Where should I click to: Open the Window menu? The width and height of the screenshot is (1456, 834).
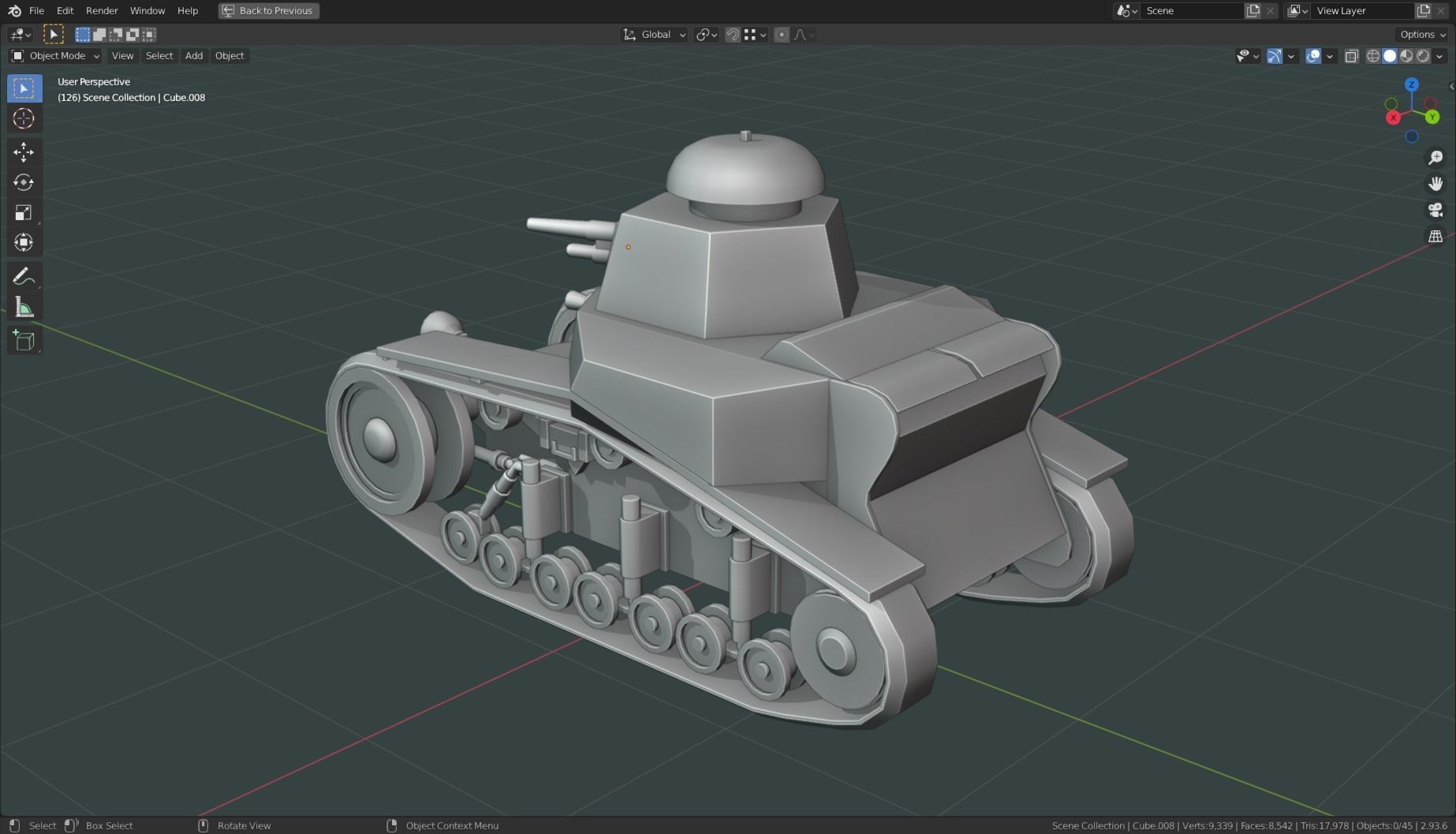click(147, 10)
